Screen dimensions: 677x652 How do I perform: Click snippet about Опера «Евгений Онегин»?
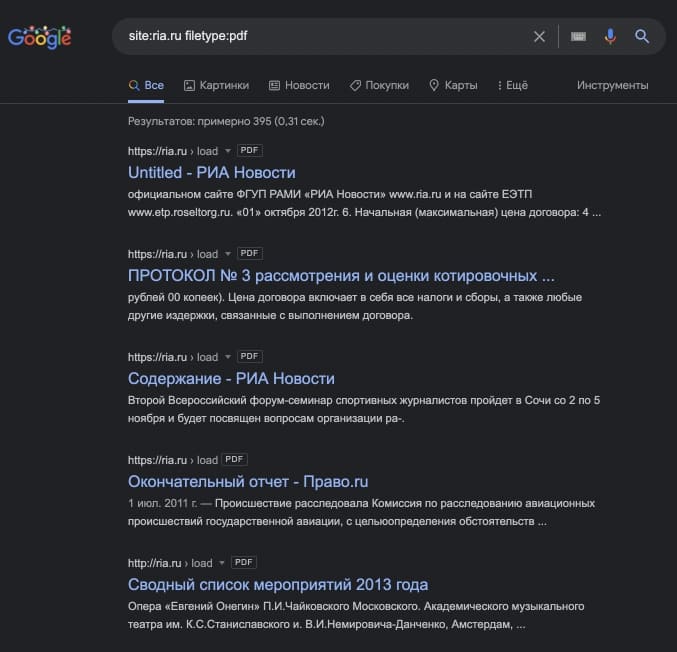tap(356, 615)
